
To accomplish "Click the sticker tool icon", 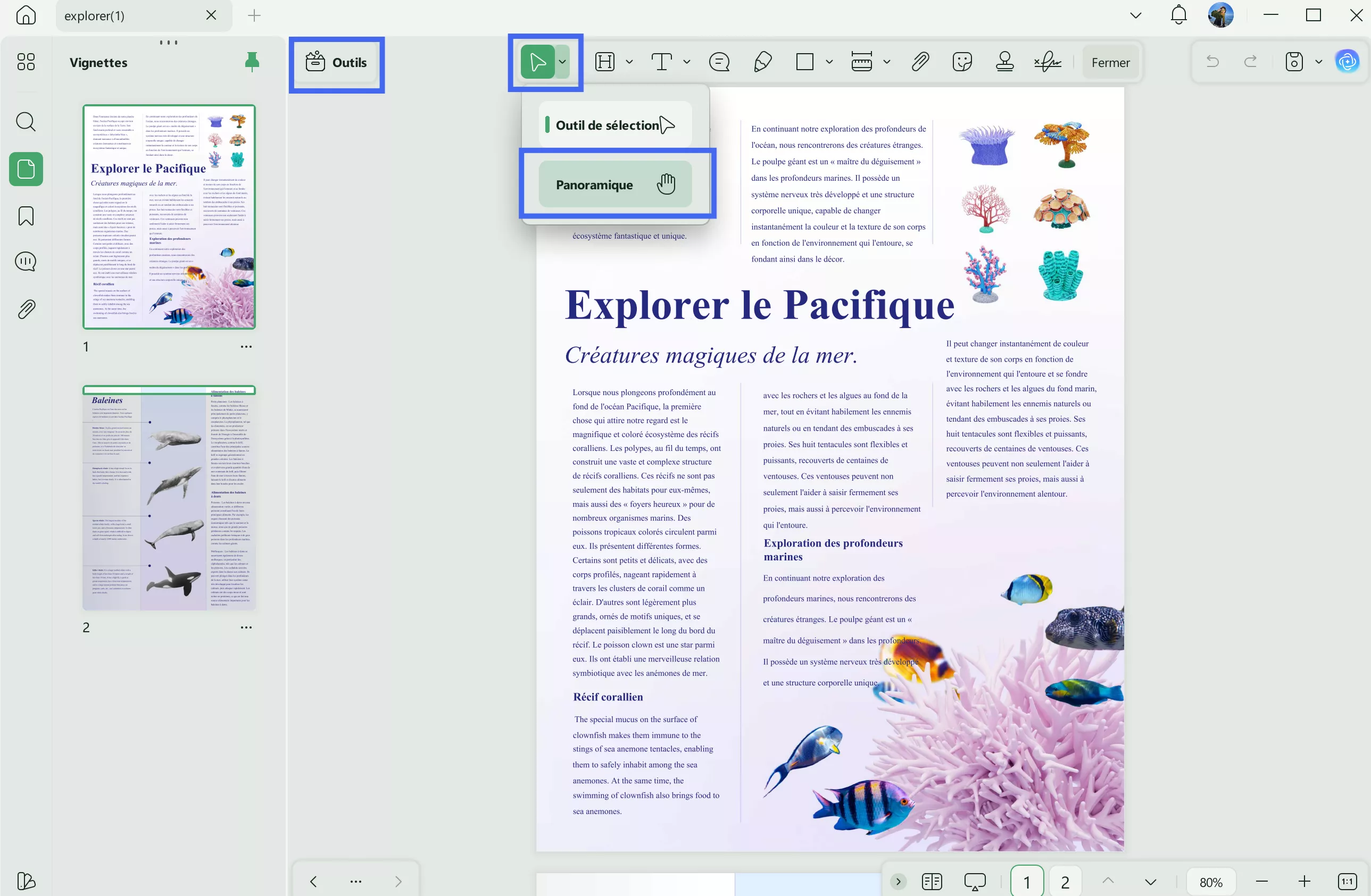I will (962, 62).
